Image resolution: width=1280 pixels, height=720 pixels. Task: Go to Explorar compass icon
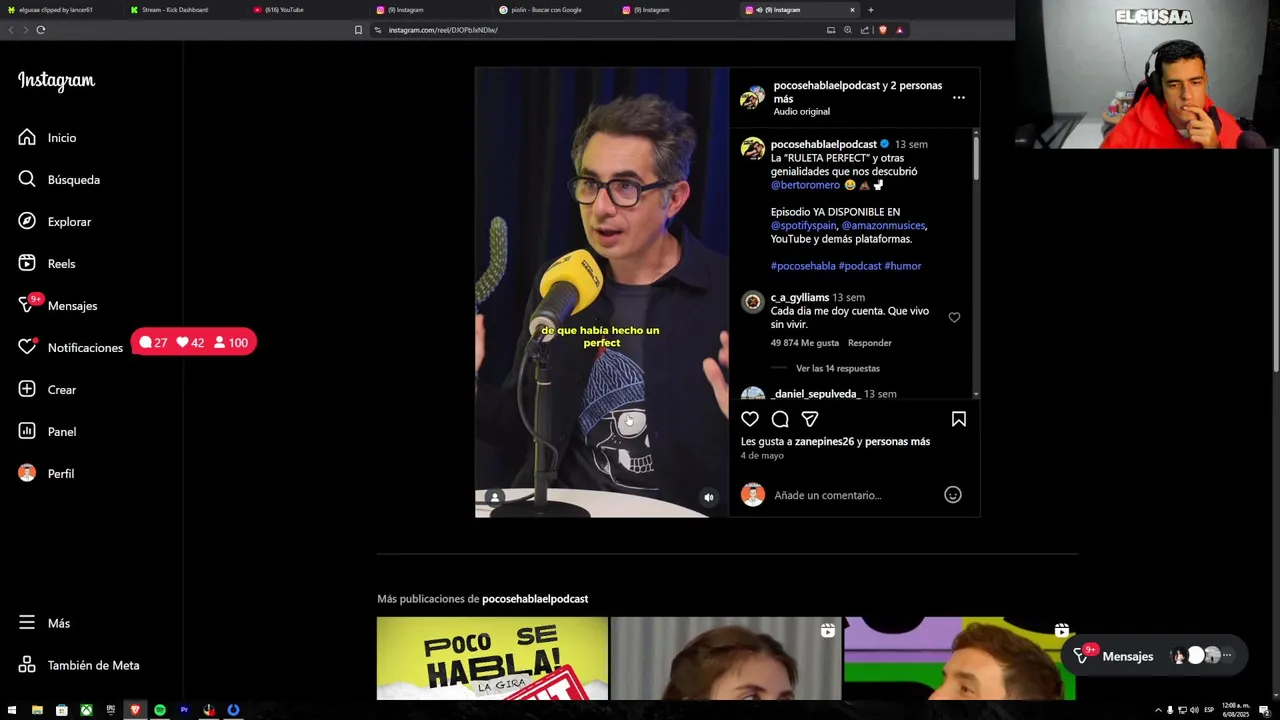(x=27, y=222)
